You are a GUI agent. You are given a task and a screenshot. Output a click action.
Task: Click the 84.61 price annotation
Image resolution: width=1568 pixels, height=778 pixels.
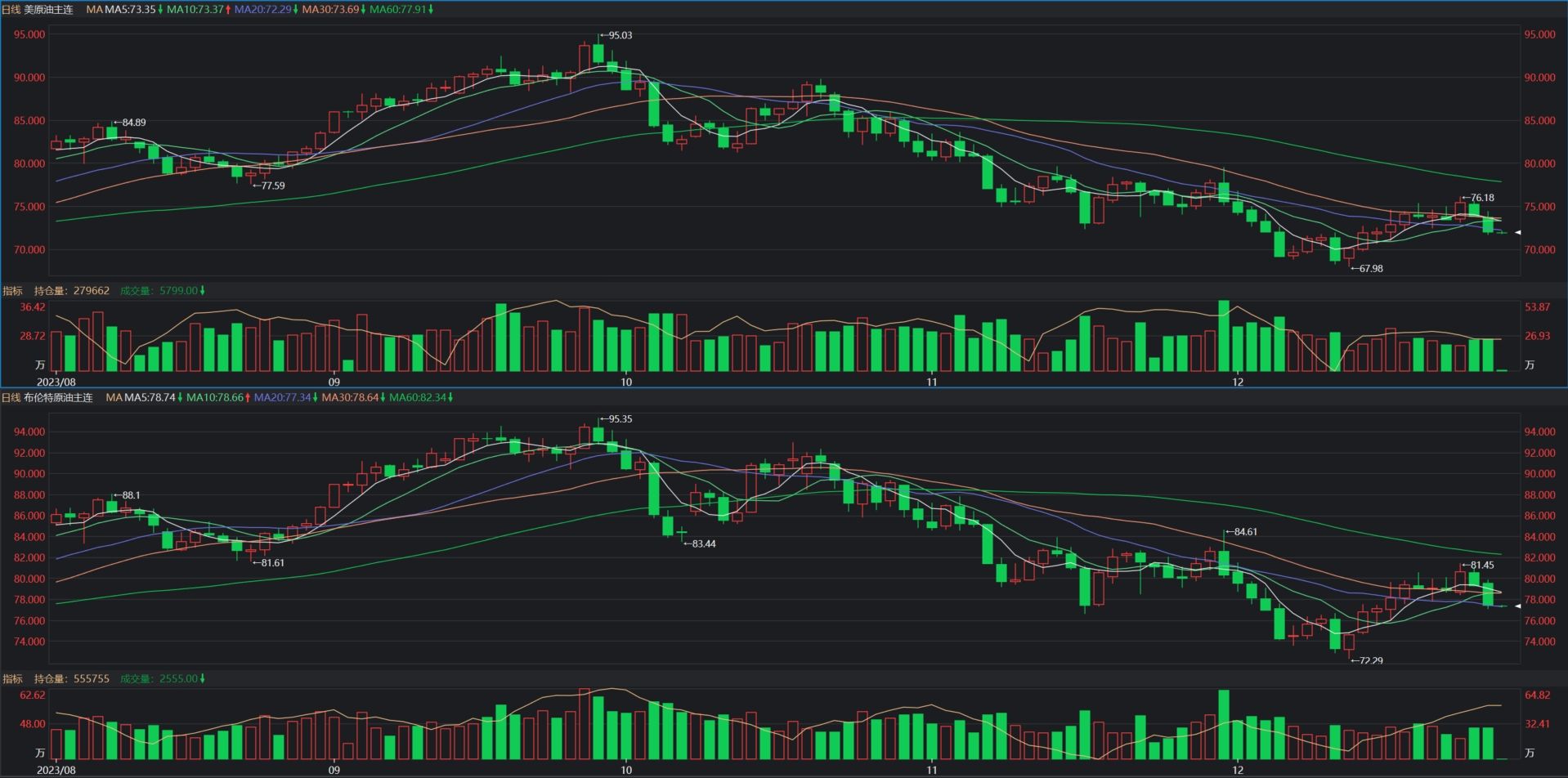[x=1241, y=532]
